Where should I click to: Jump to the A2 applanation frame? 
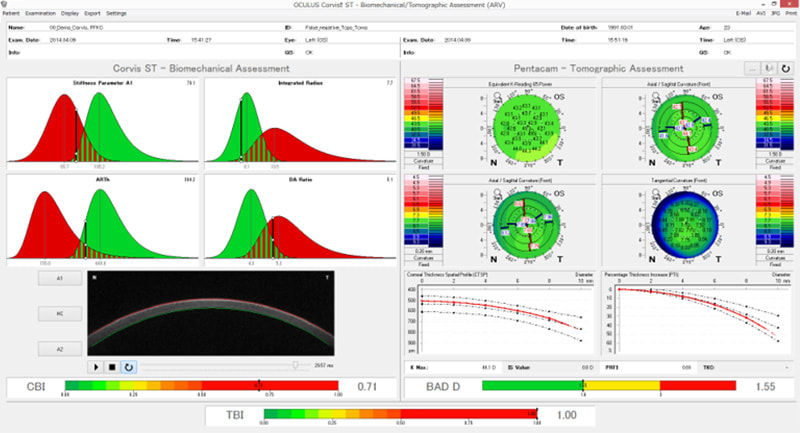coord(60,349)
